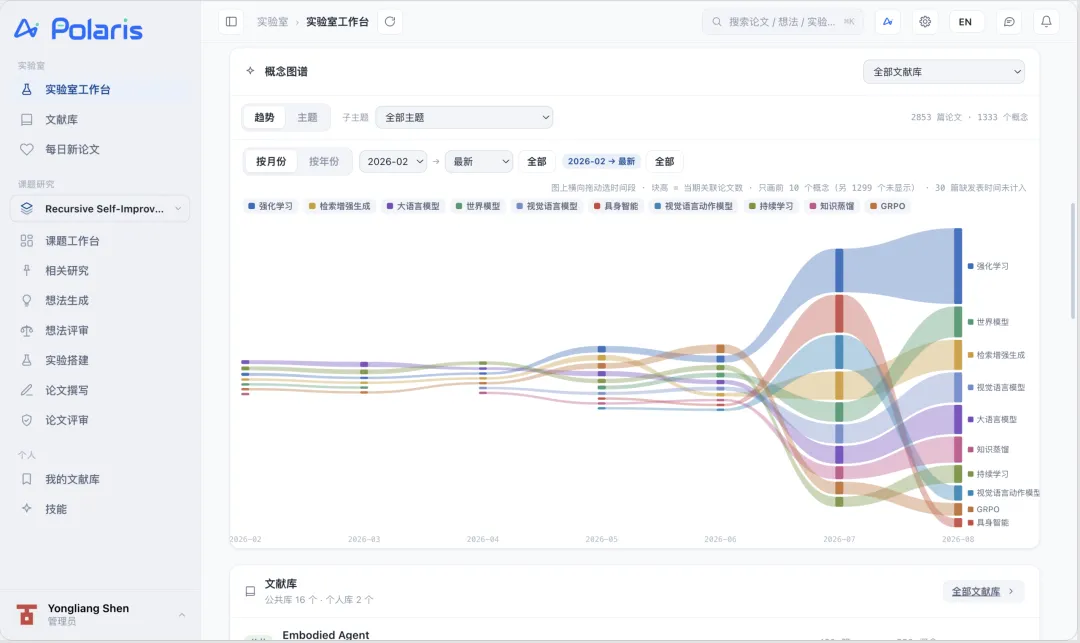The image size is (1080, 643).
Task: Click the 文献库 book icon in sidebar
Action: coord(26,119)
